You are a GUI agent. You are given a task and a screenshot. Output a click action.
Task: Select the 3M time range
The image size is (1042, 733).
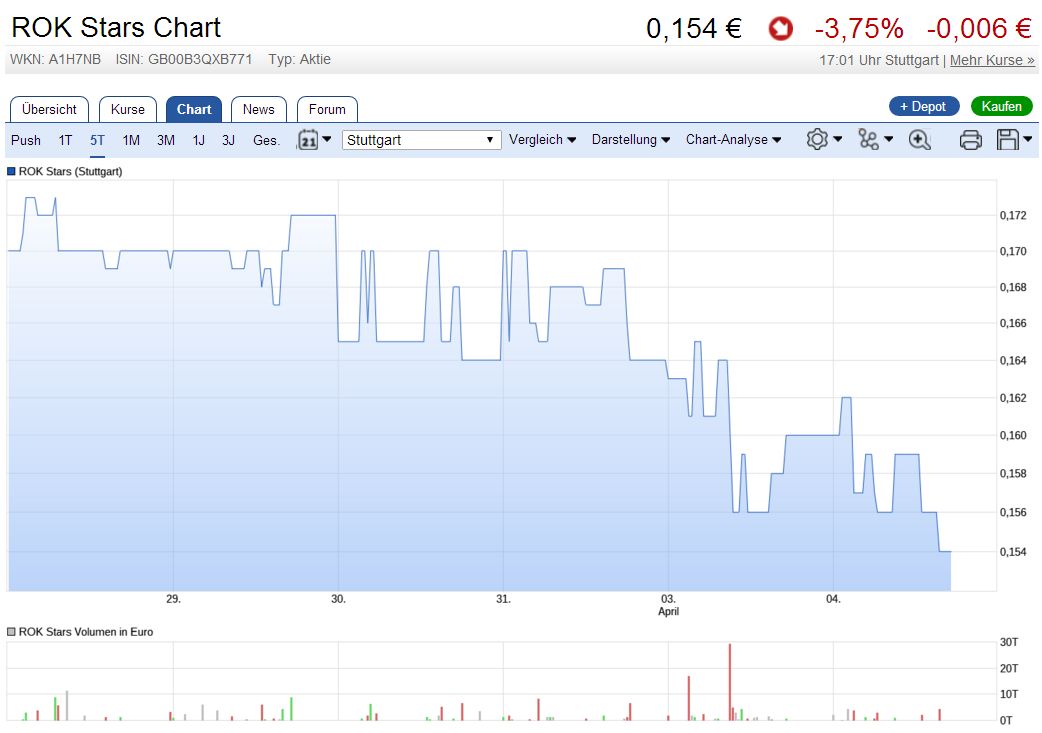click(166, 140)
